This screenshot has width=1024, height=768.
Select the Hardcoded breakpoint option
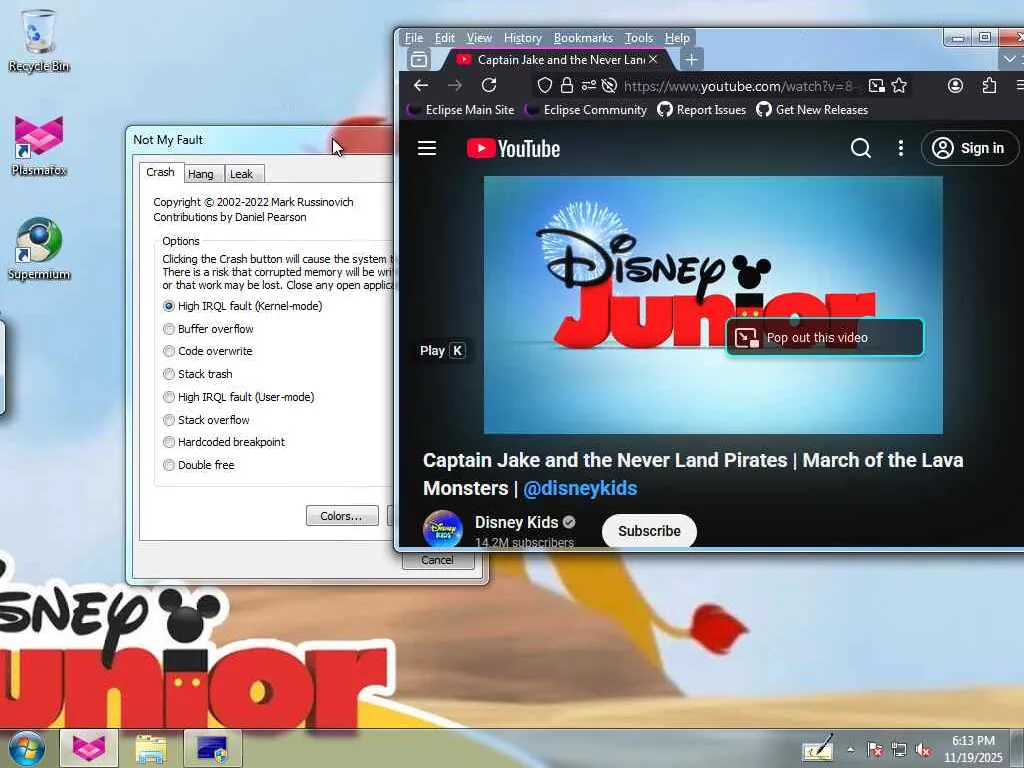[x=223, y=442]
